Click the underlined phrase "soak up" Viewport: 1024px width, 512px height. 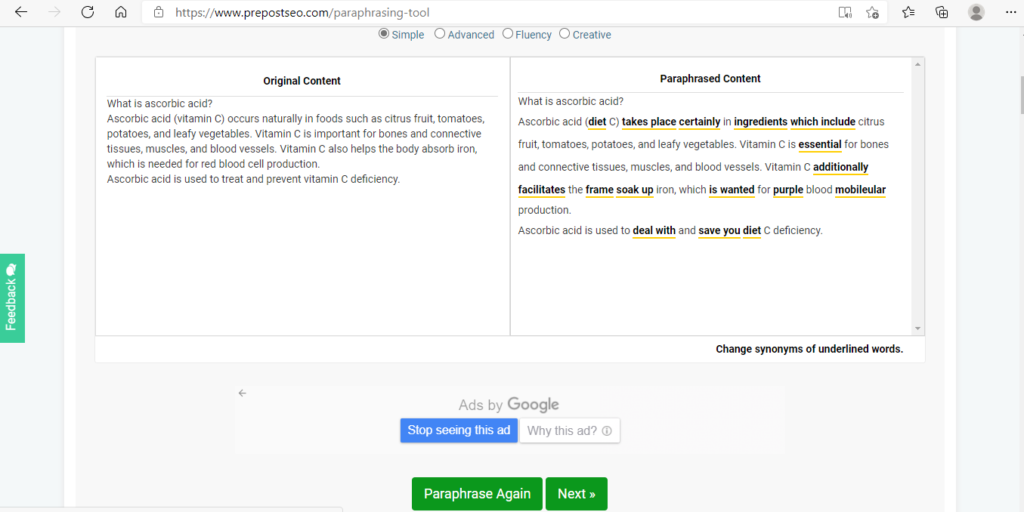coord(635,190)
